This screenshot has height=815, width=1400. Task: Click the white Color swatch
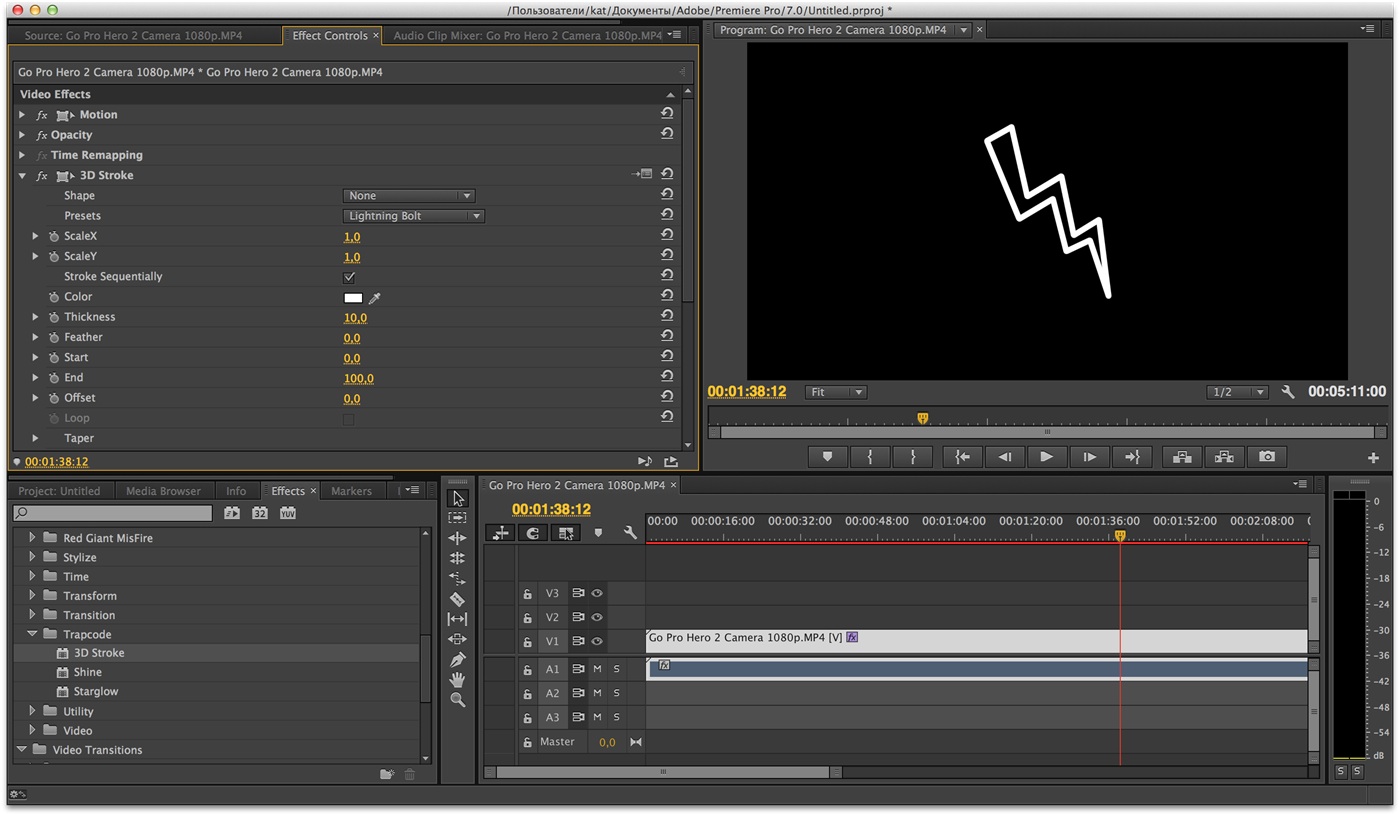(x=353, y=297)
